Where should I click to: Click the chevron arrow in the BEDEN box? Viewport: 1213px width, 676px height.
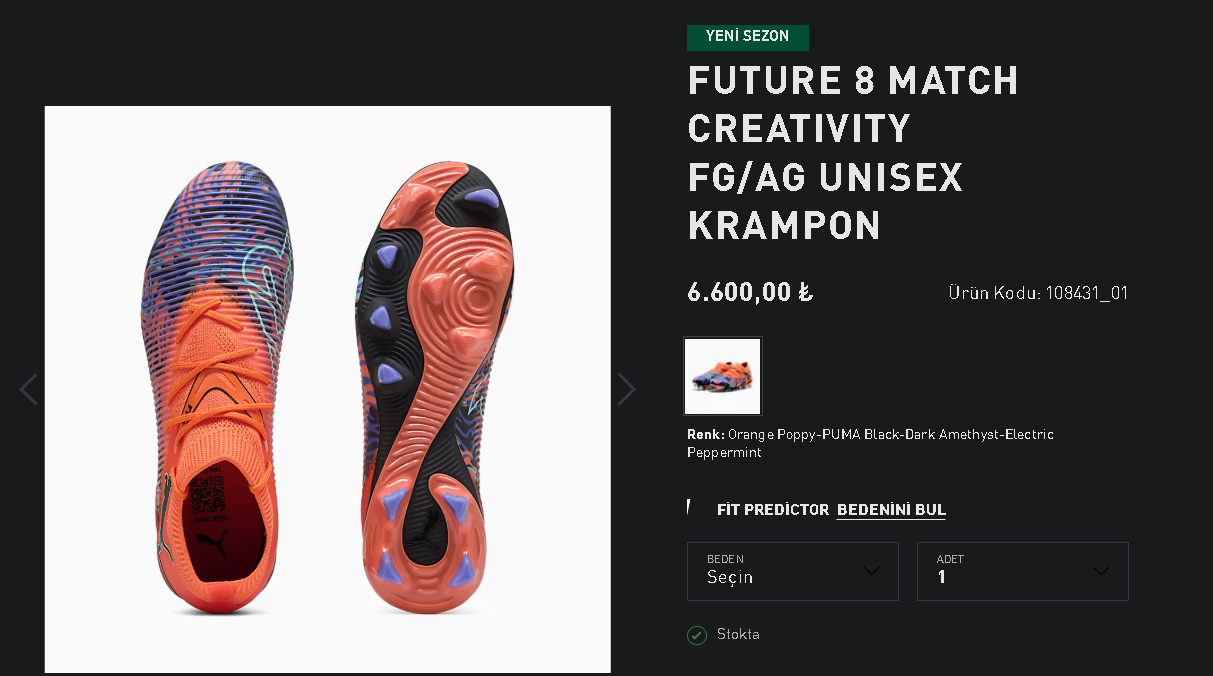[871, 571]
